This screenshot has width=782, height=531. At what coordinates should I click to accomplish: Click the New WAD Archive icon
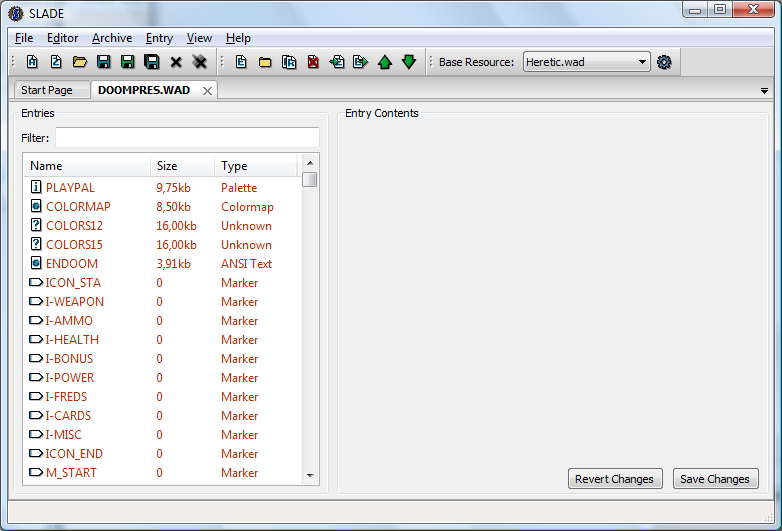pyautogui.click(x=32, y=62)
